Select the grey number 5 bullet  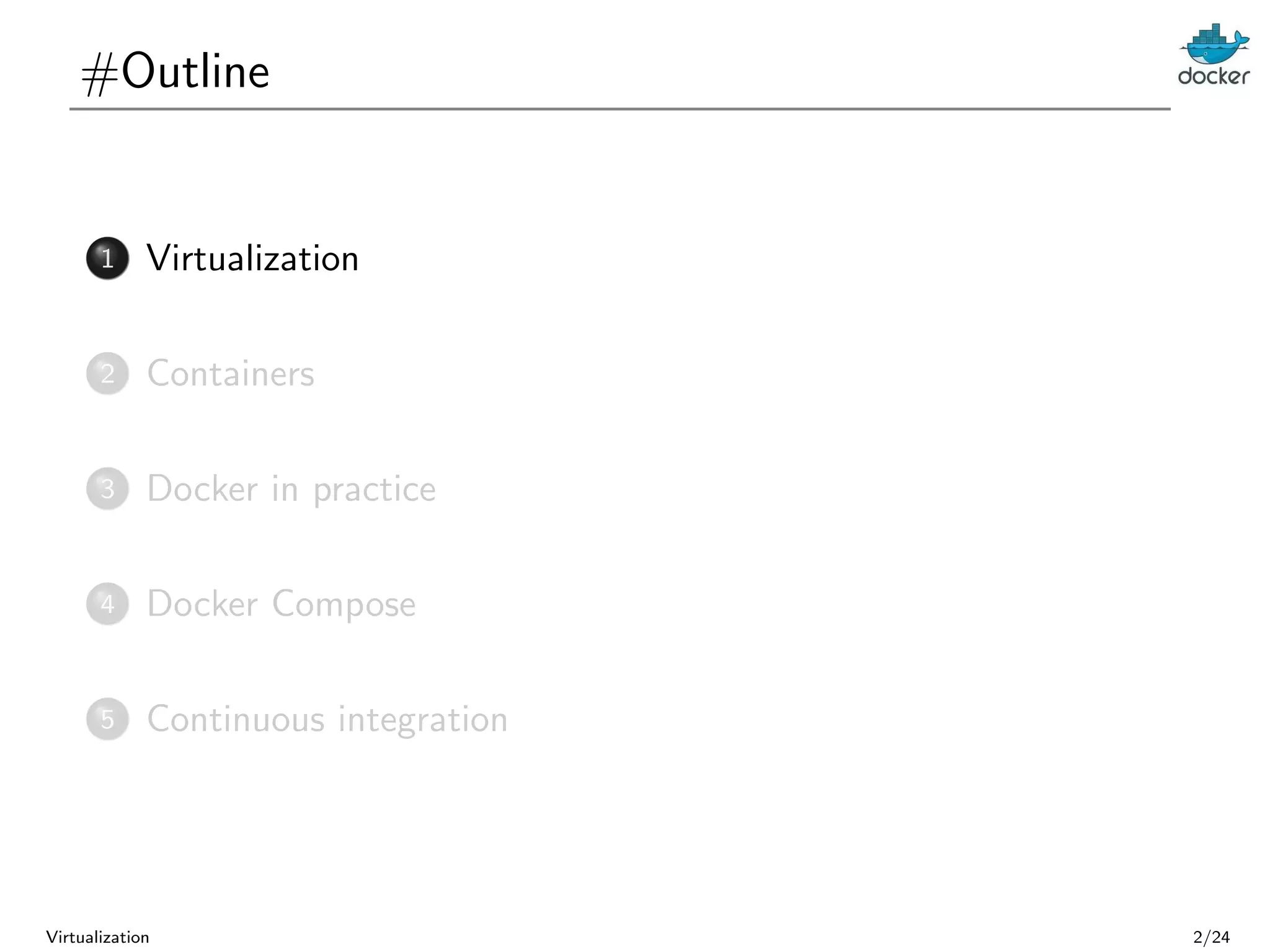107,719
